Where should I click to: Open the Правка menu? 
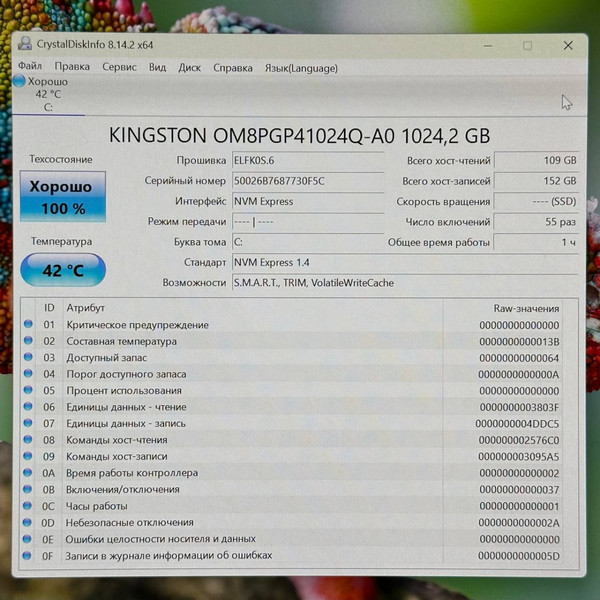(x=72, y=67)
